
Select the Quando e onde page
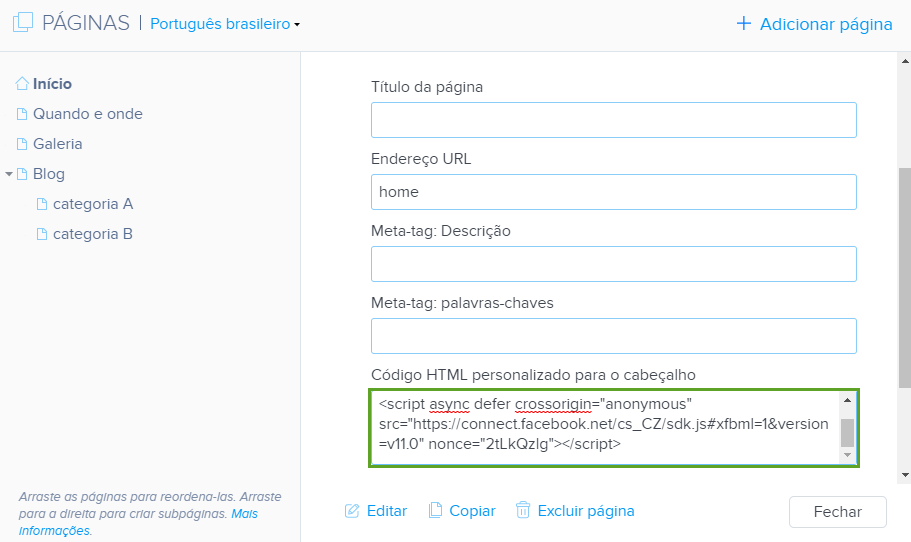(88, 114)
